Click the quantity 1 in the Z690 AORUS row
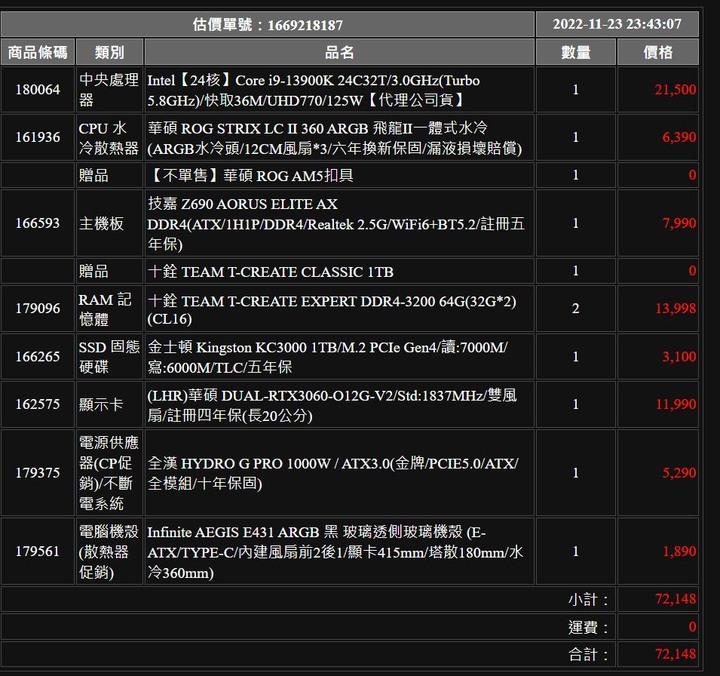This screenshot has height=676, width=720. (576, 223)
